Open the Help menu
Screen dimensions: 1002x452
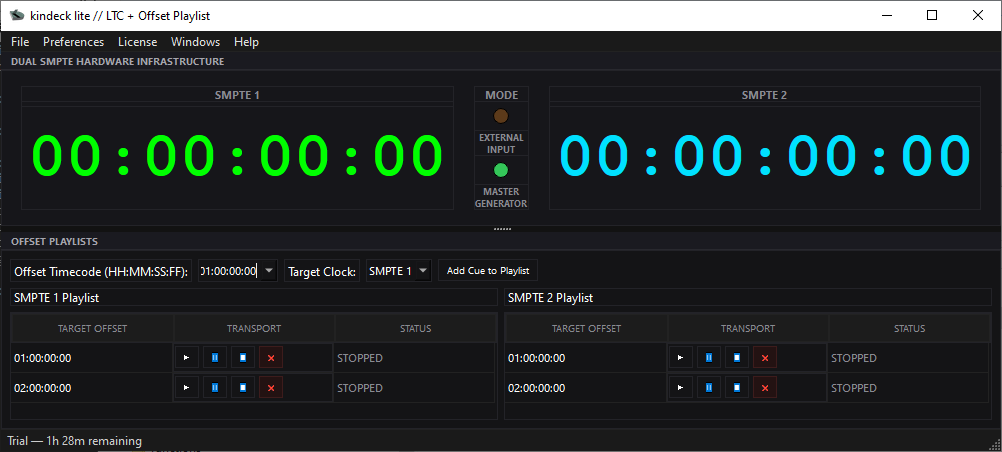pos(246,42)
